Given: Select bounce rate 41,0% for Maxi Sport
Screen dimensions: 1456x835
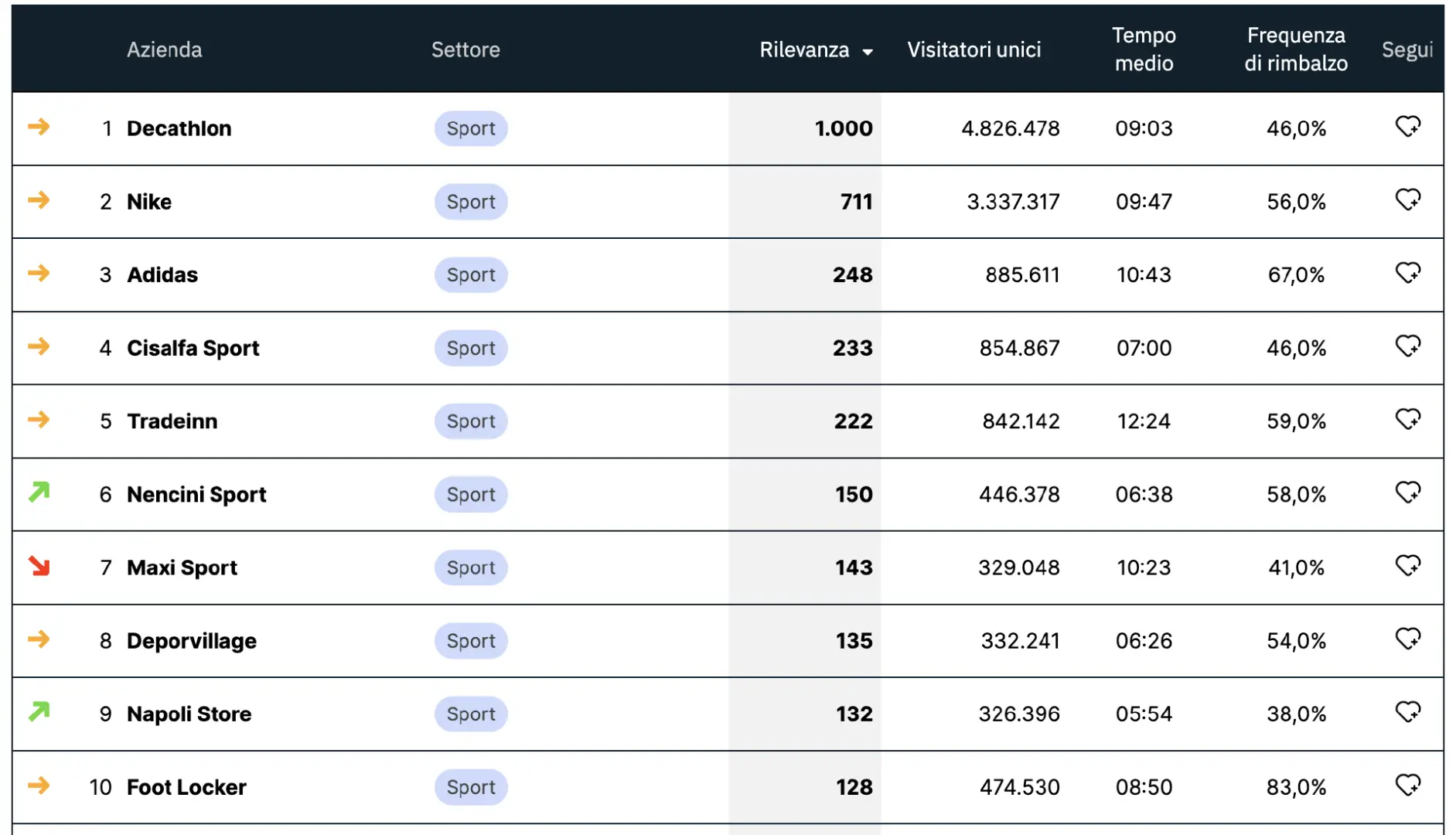Looking at the screenshot, I should [1296, 567].
